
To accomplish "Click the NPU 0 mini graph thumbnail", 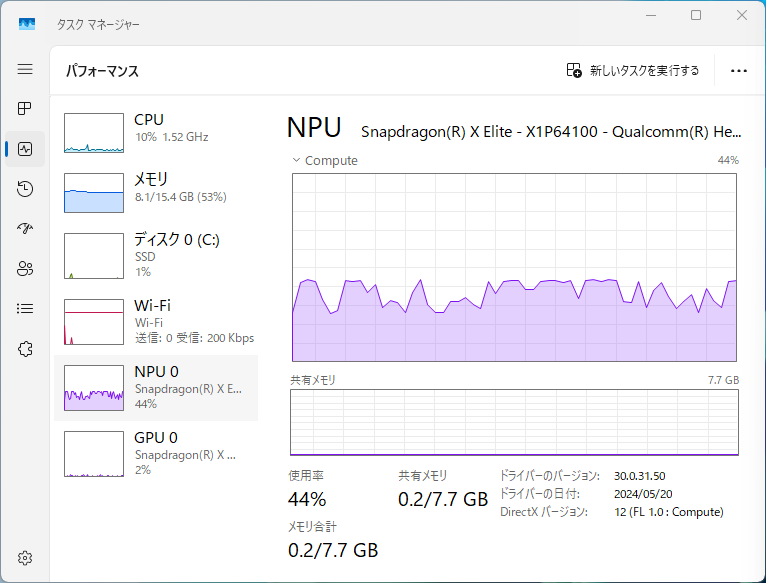I will pos(94,387).
